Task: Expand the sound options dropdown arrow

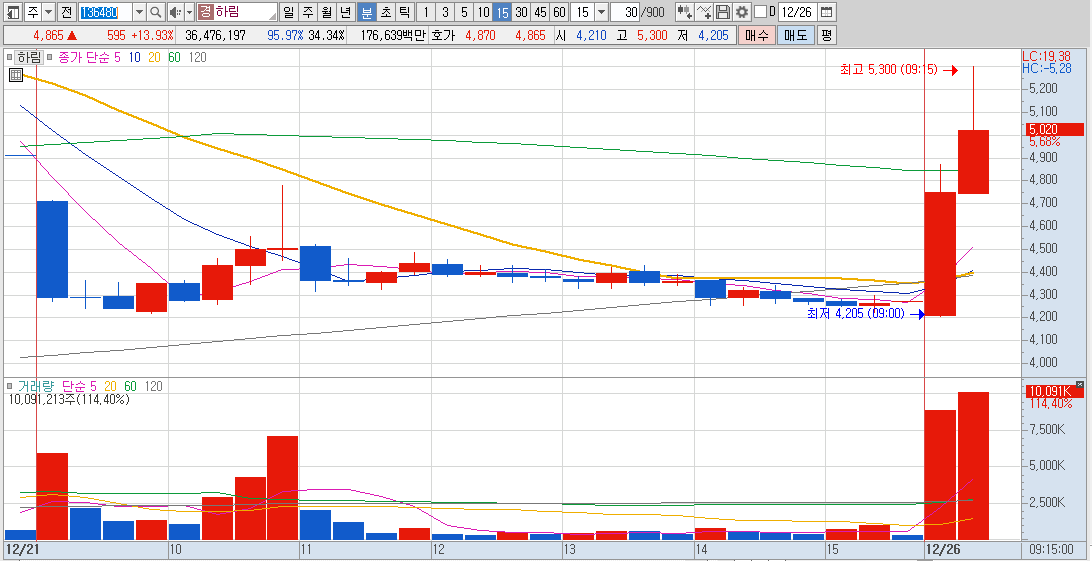Action: (x=189, y=12)
